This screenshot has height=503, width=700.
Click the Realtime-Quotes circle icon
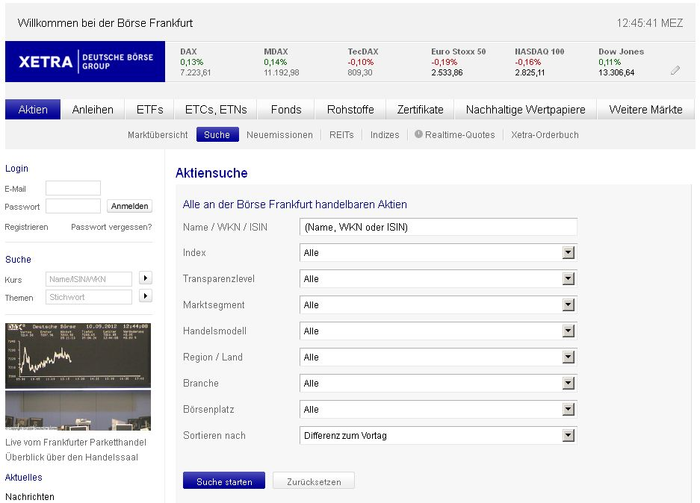[418, 134]
